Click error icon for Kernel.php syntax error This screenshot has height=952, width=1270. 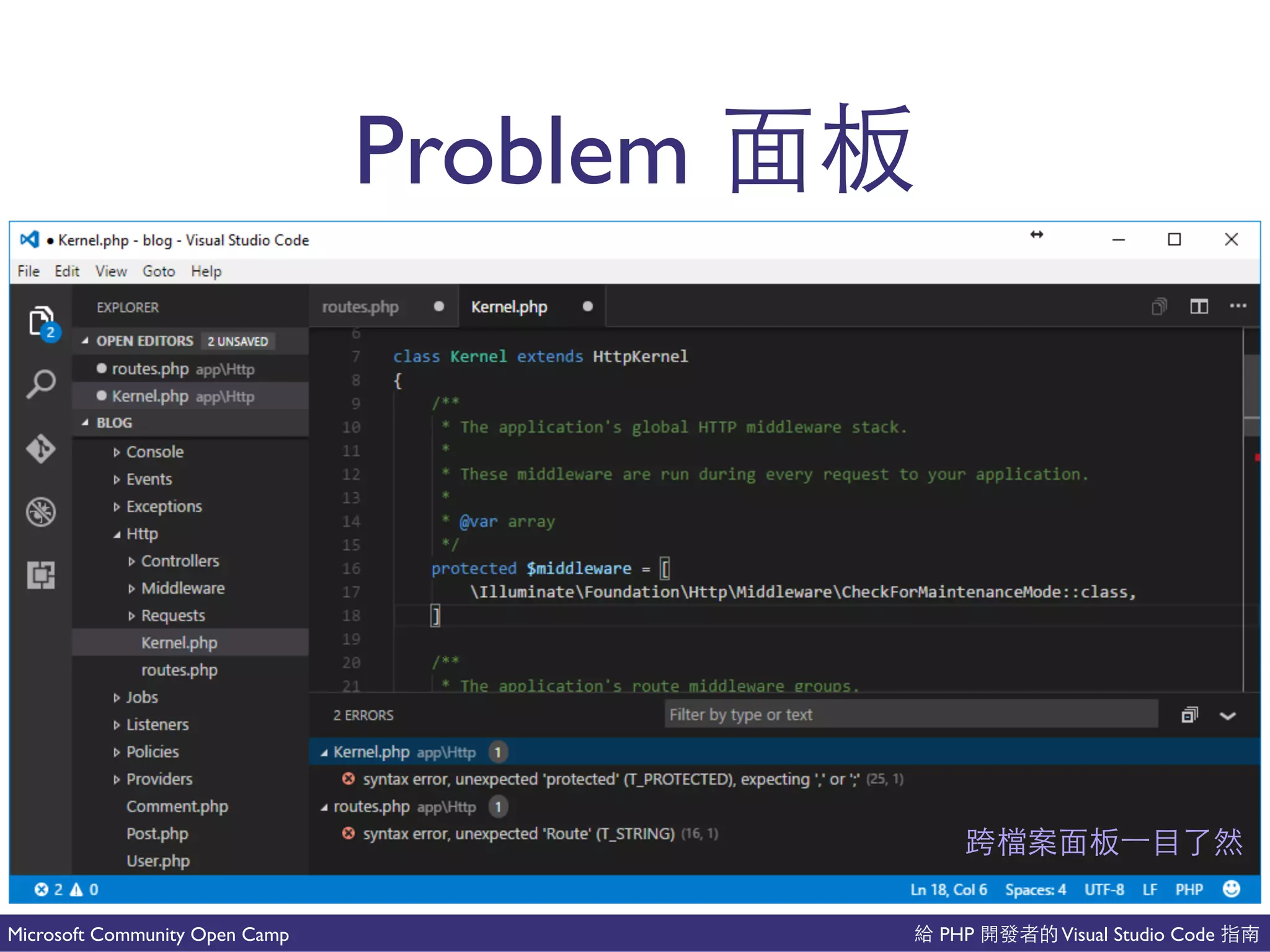tap(349, 778)
